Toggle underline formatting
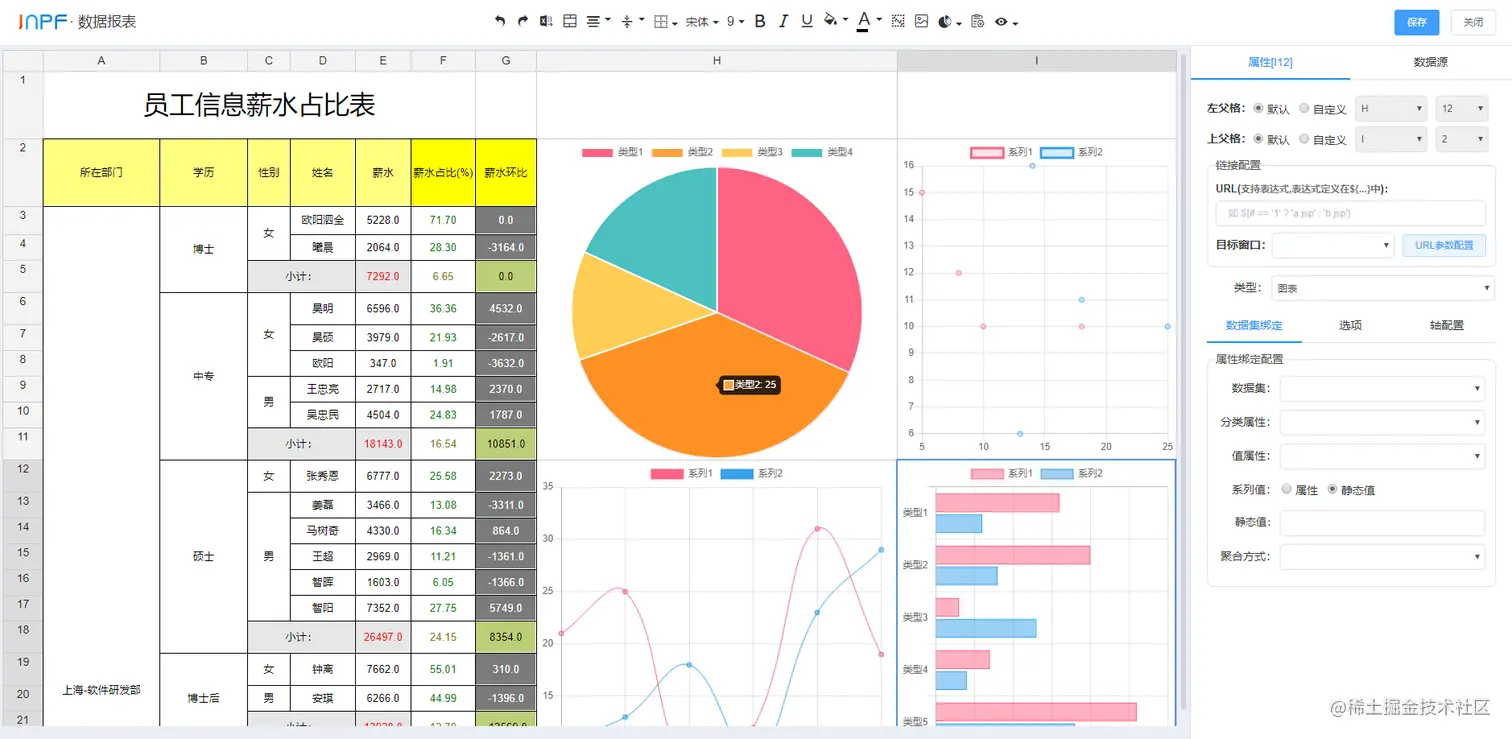 pos(806,21)
